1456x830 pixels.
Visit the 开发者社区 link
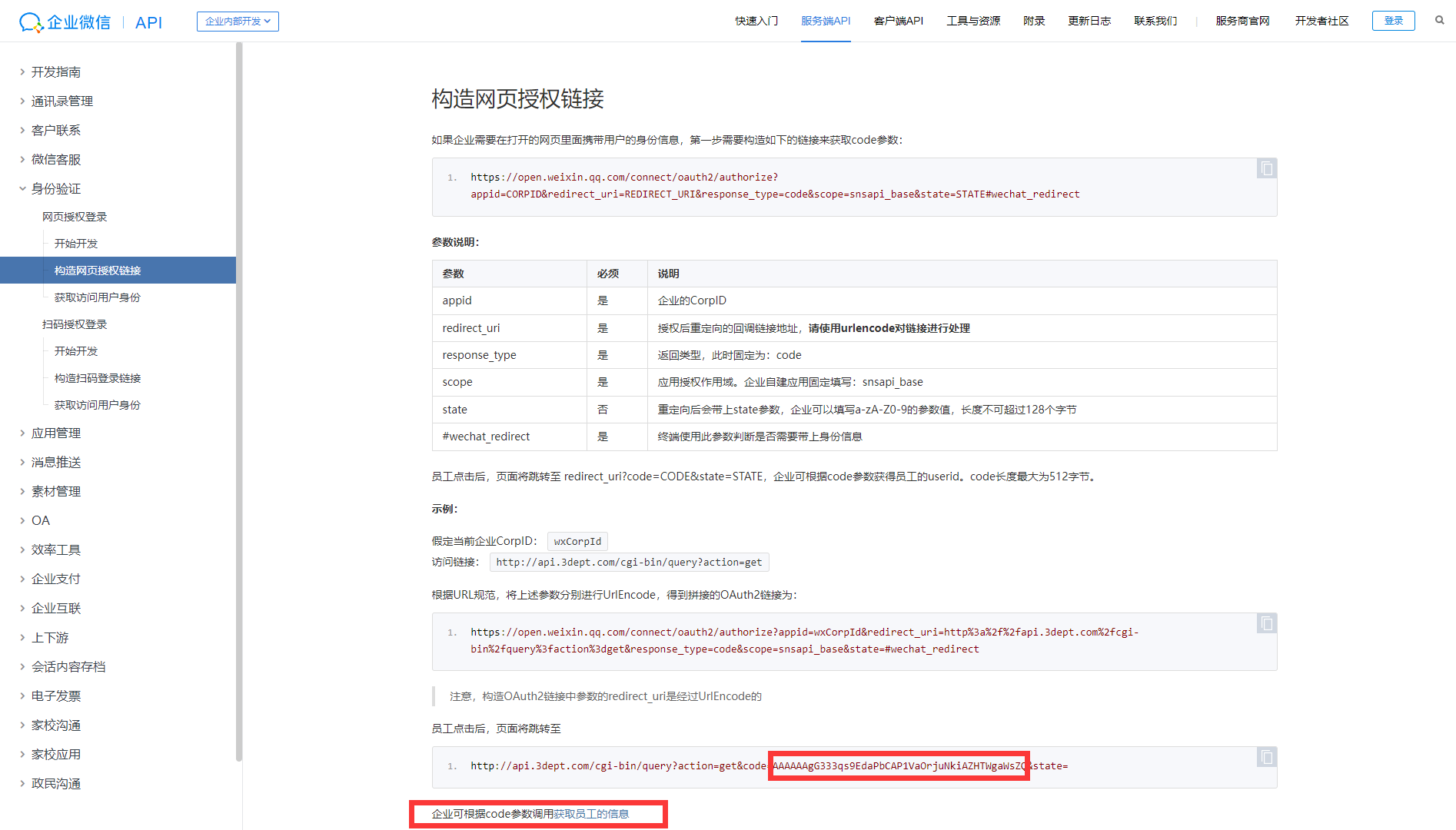coord(1321,21)
